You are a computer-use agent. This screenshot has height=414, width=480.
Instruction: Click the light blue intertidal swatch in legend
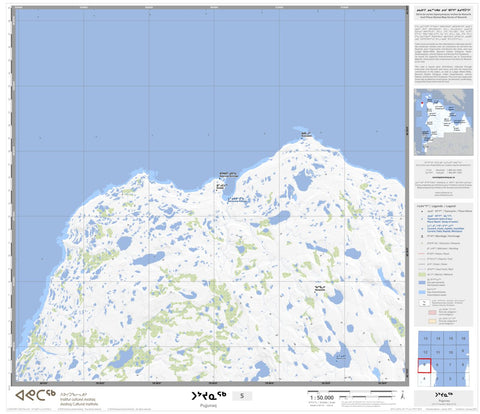[x=423, y=292]
